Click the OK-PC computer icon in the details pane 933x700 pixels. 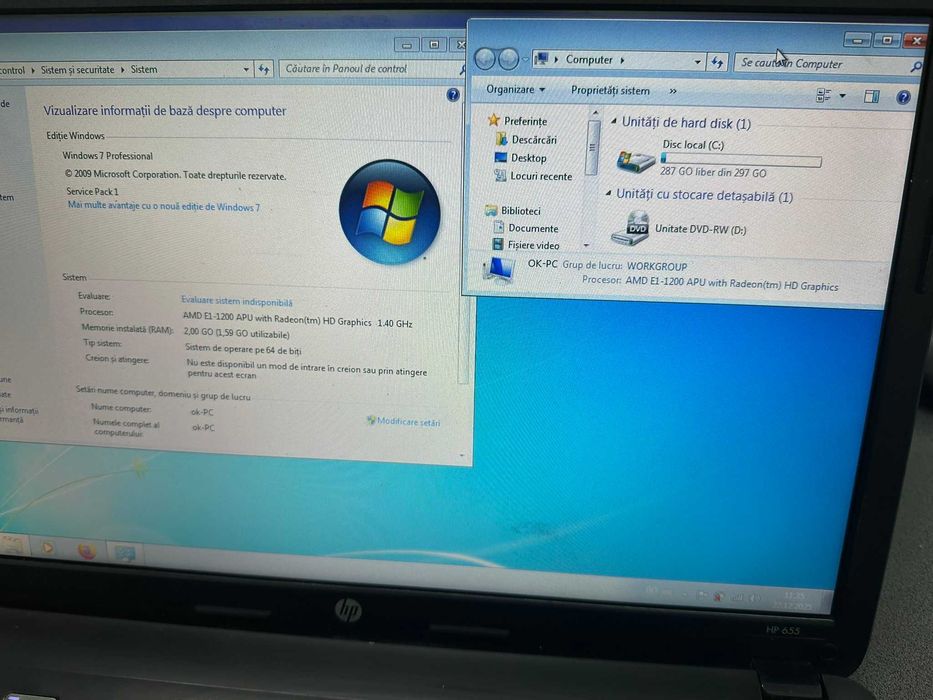pos(498,271)
